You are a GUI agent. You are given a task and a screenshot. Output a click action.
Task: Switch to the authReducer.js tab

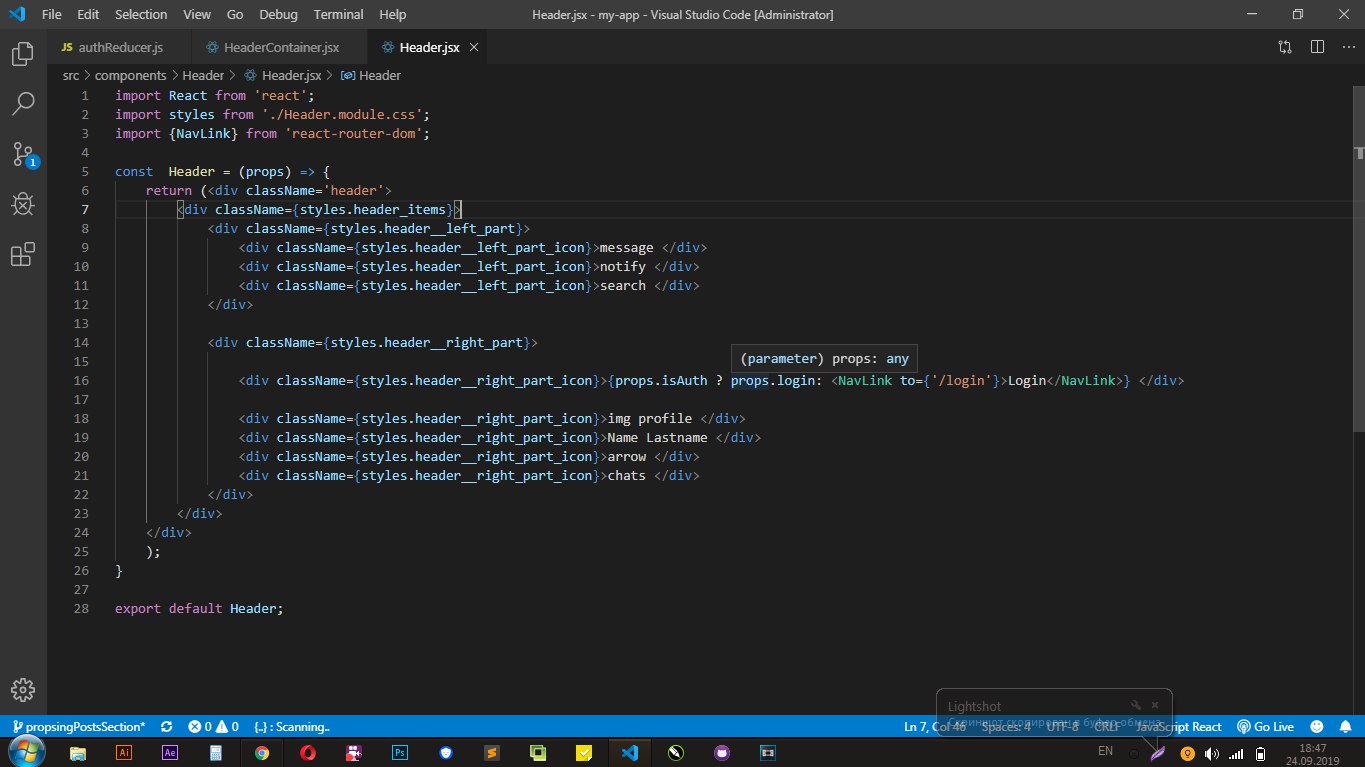[x=117, y=47]
